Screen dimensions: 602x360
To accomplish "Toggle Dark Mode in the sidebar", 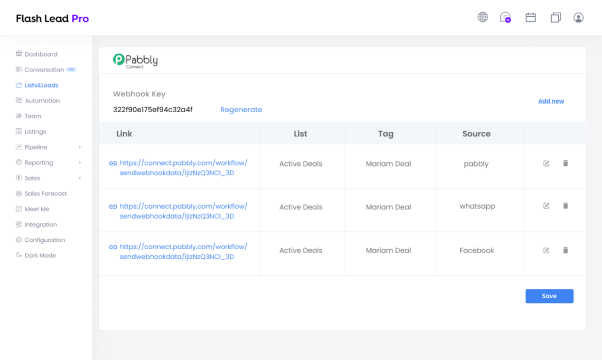I will click(36, 255).
